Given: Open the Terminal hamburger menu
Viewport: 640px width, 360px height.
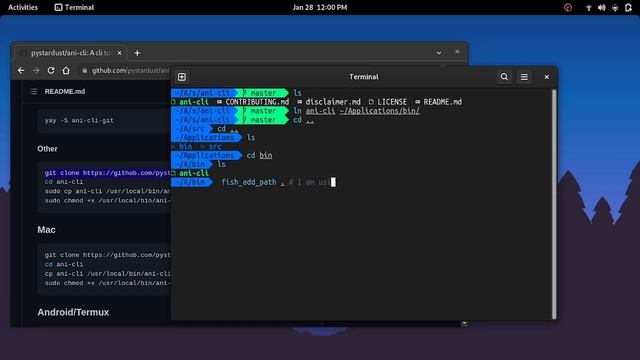Looking at the screenshot, I should pyautogui.click(x=524, y=77).
